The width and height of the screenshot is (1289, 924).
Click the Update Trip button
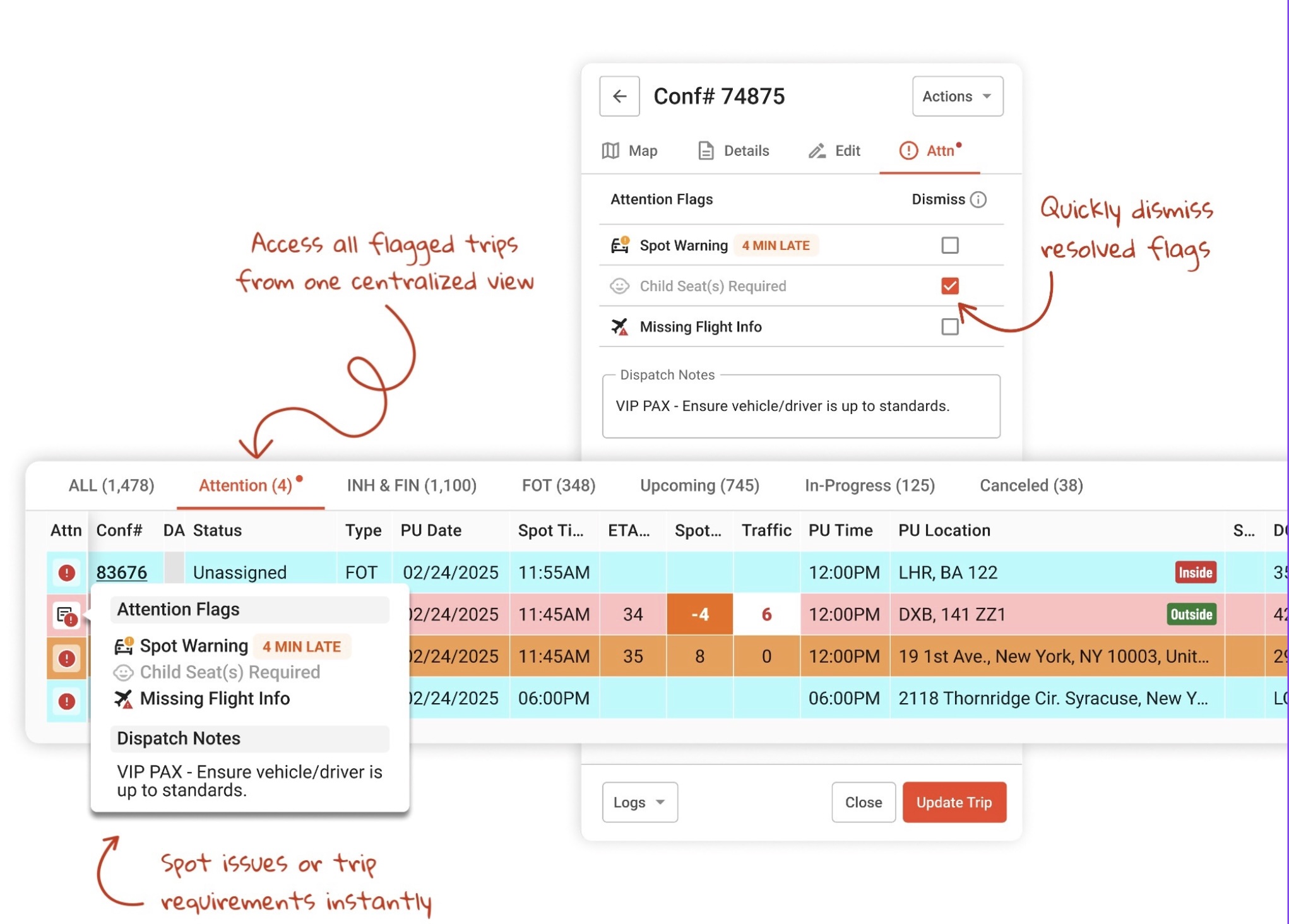pyautogui.click(x=954, y=802)
